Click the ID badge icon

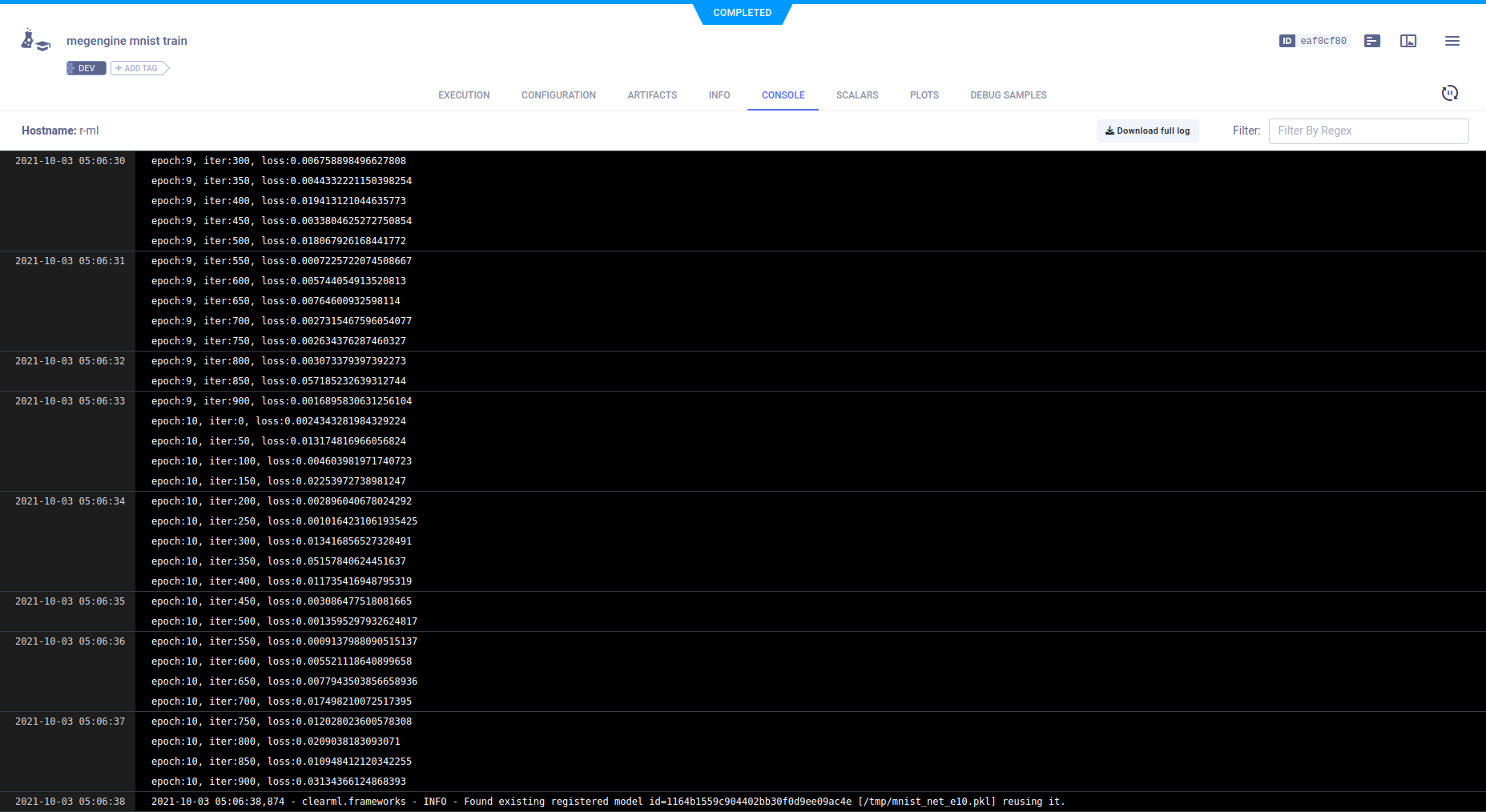coord(1287,41)
